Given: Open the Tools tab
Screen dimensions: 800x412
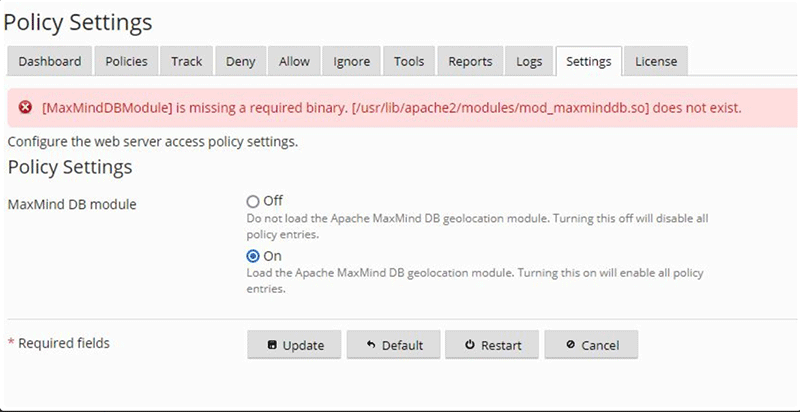Looking at the screenshot, I should coord(409,61).
